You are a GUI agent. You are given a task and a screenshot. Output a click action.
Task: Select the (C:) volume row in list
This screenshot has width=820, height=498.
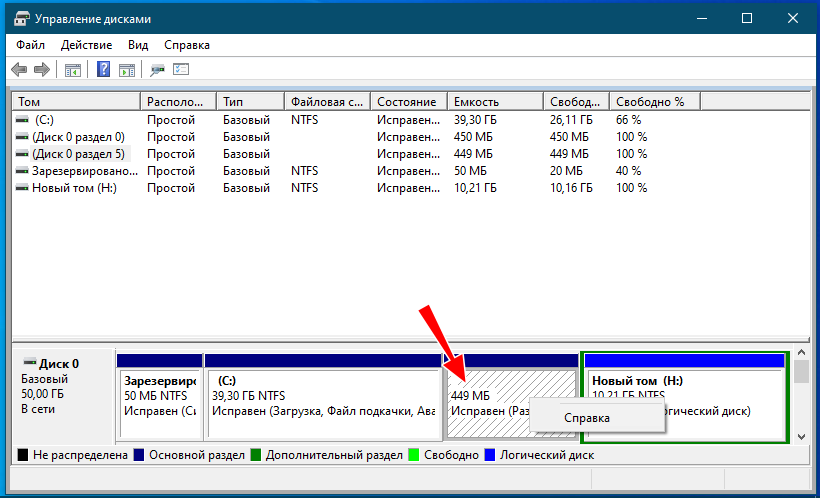click(44, 119)
